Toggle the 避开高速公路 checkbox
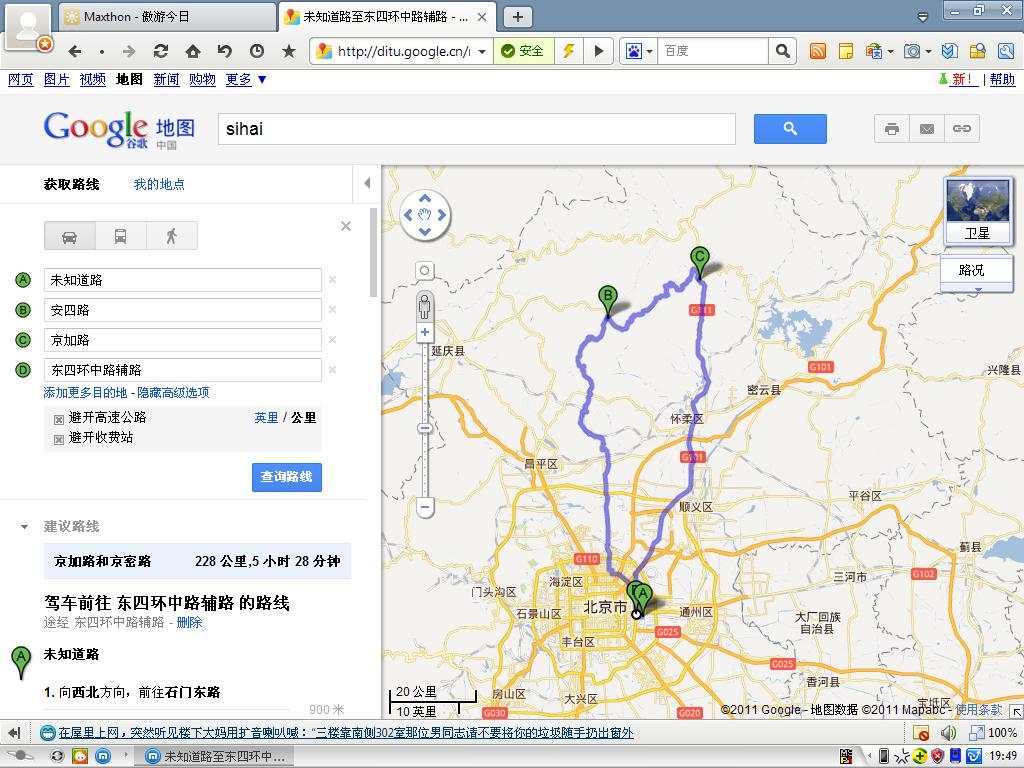The width and height of the screenshot is (1024, 768). [59, 419]
